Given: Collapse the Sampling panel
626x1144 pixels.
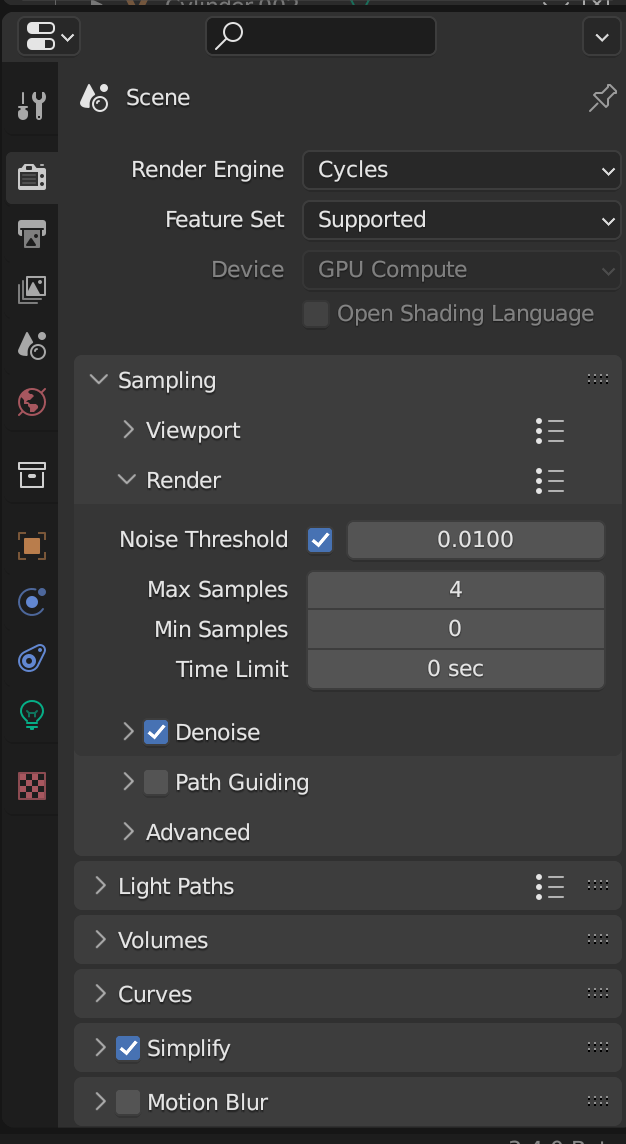Looking at the screenshot, I should 98,380.
